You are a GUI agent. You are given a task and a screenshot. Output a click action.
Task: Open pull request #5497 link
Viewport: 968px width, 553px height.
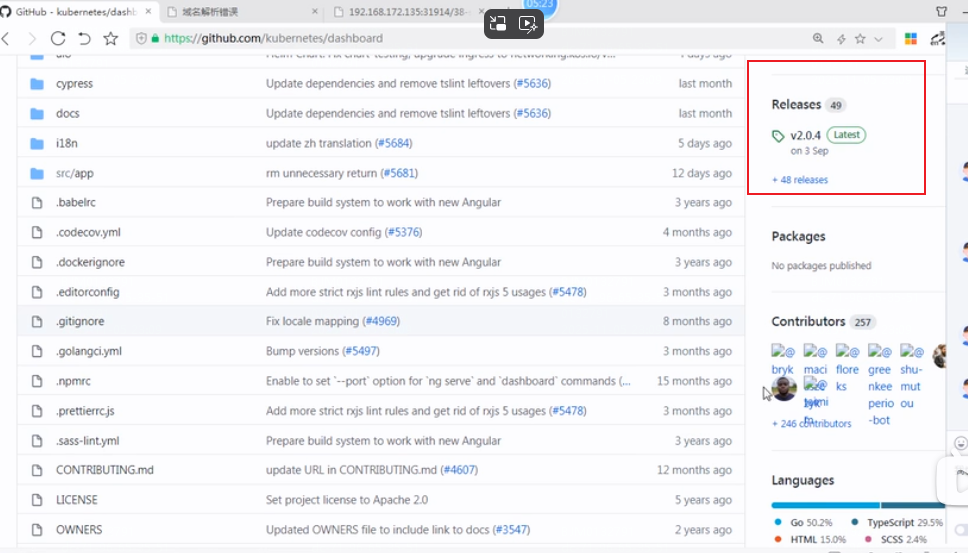[x=361, y=351]
